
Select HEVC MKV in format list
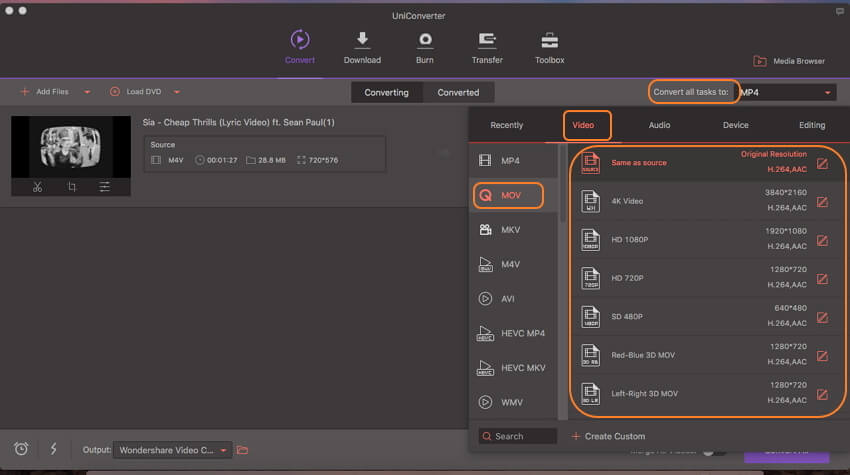coord(513,368)
